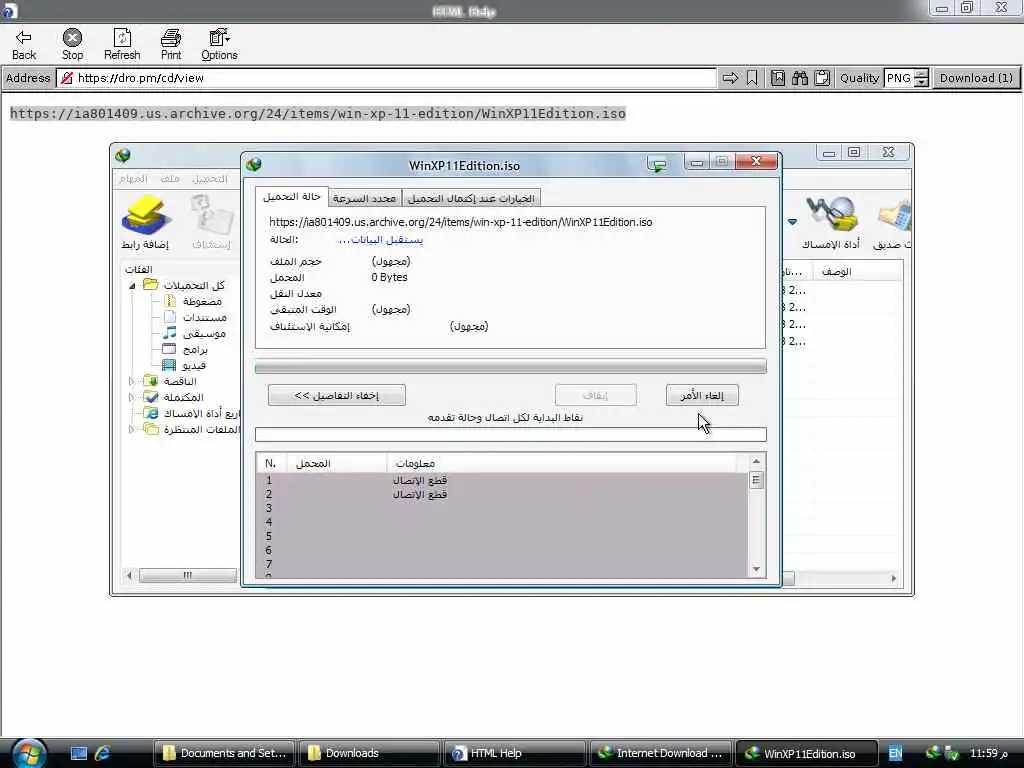The image size is (1024, 768).
Task: Print the current page
Action: point(171,44)
